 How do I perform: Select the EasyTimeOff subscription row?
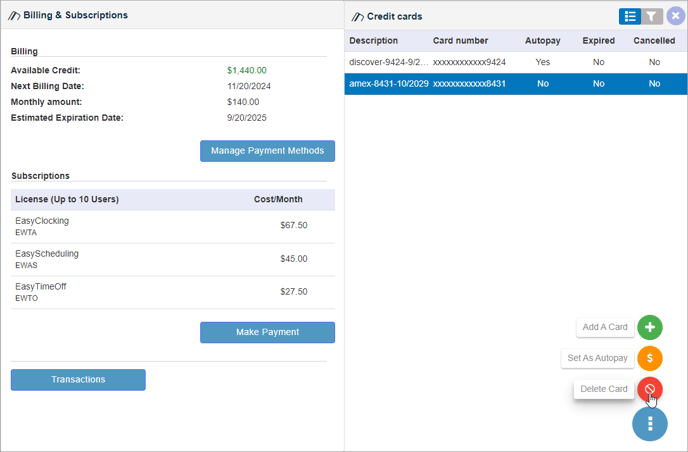(173, 292)
